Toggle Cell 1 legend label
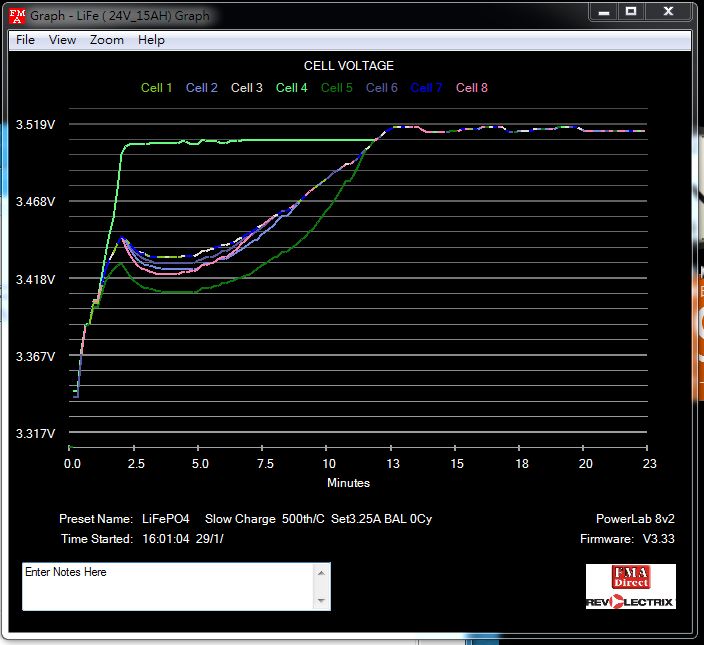Viewport: 704px width, 645px height. pos(156,88)
